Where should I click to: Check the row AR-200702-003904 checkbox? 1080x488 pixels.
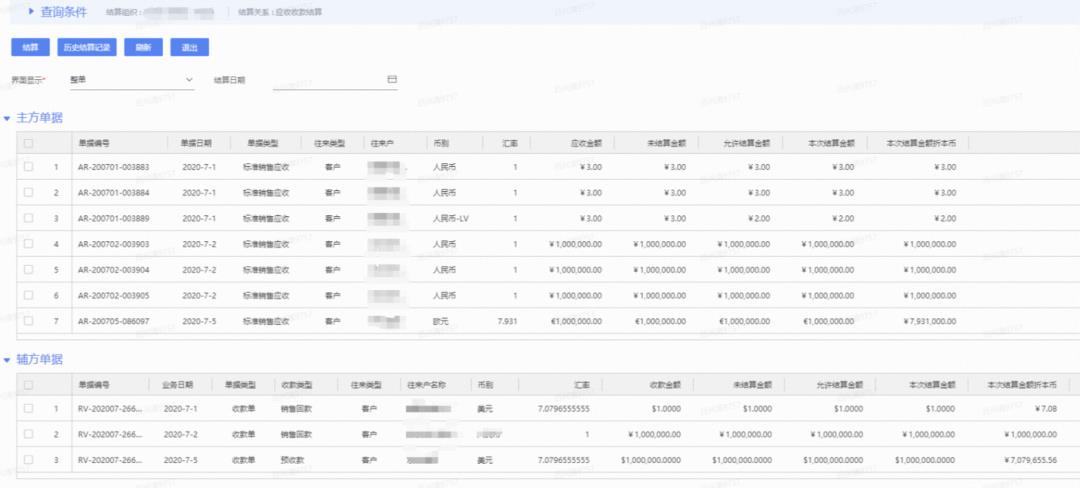[28, 269]
